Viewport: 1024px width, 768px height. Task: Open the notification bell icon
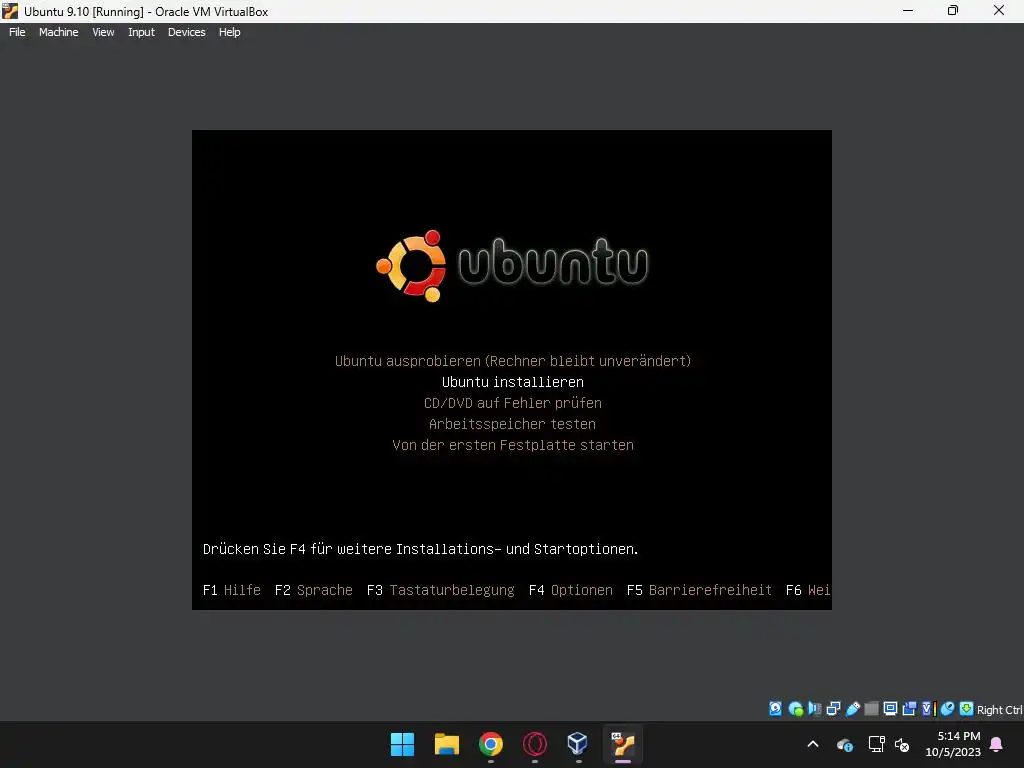tap(997, 744)
